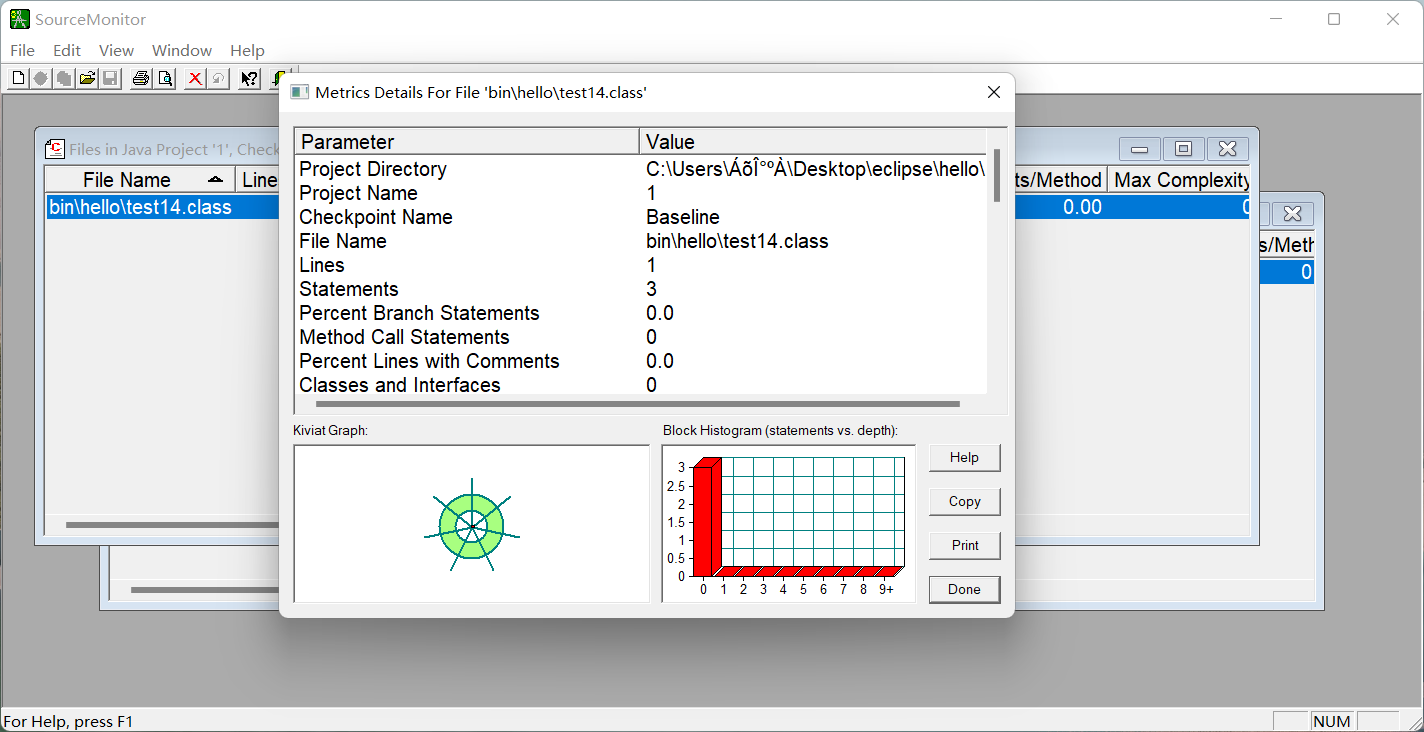Viewport: 1424px width, 732px height.
Task: Close the Files in Java Project window
Action: pos(1227,149)
